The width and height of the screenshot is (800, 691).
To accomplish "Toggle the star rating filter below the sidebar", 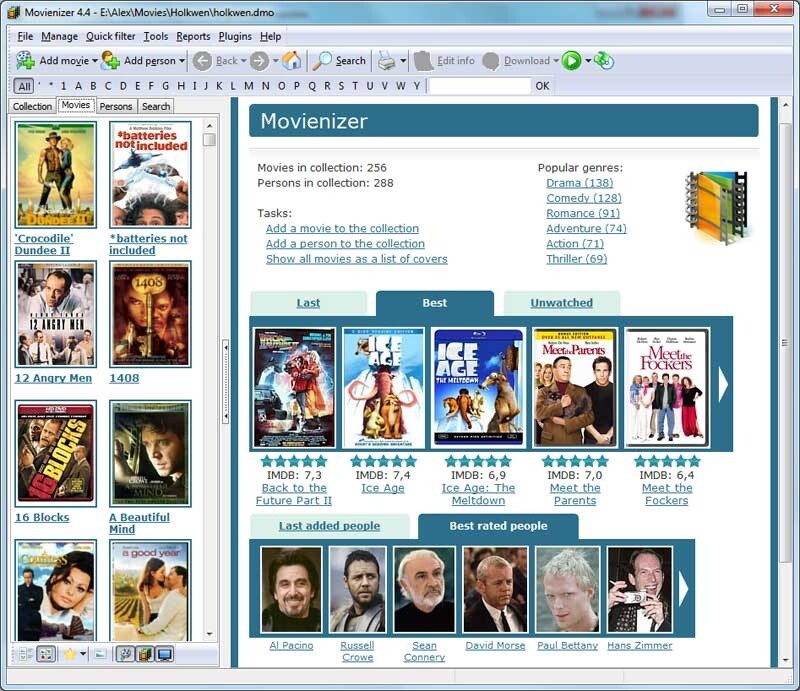I will point(68,654).
